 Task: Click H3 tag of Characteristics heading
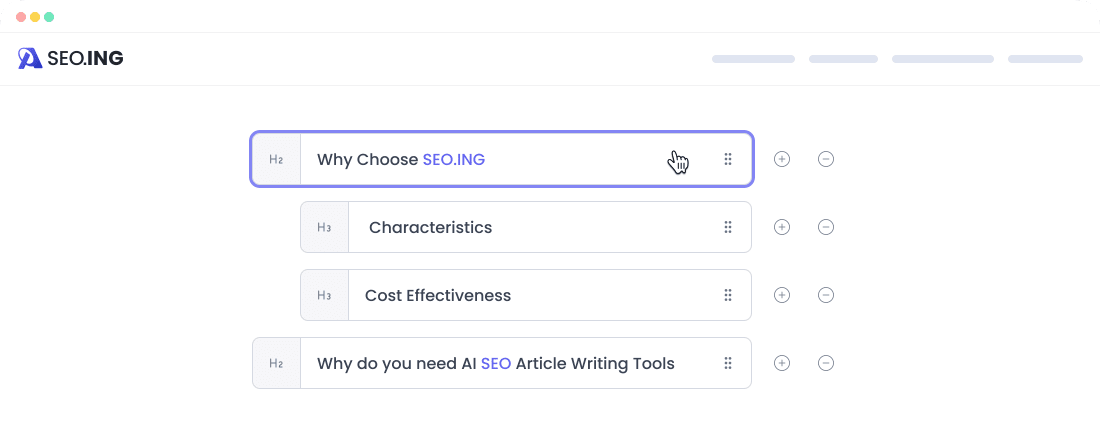324,227
